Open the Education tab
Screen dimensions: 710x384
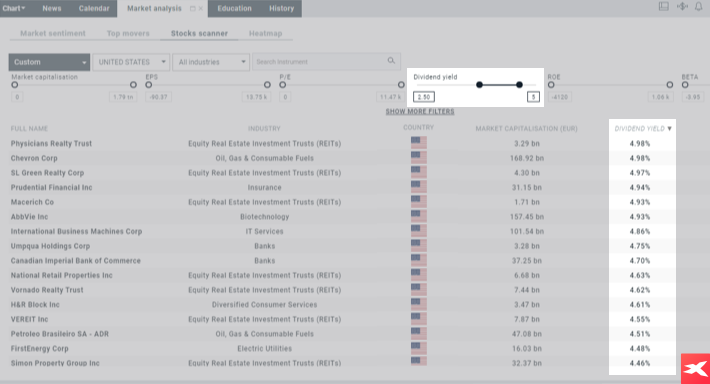[x=234, y=8]
